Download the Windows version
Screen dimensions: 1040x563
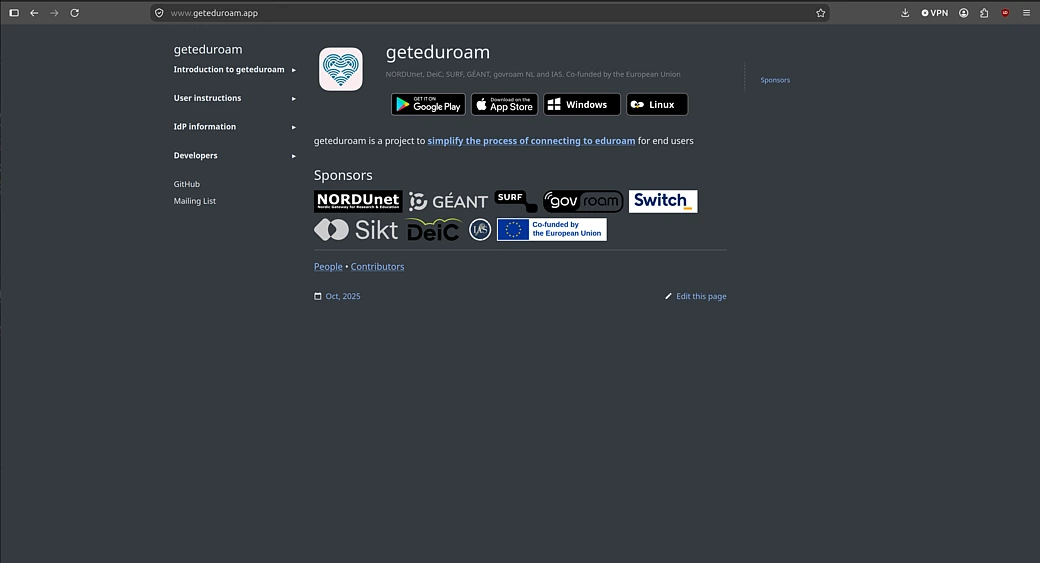click(x=582, y=104)
